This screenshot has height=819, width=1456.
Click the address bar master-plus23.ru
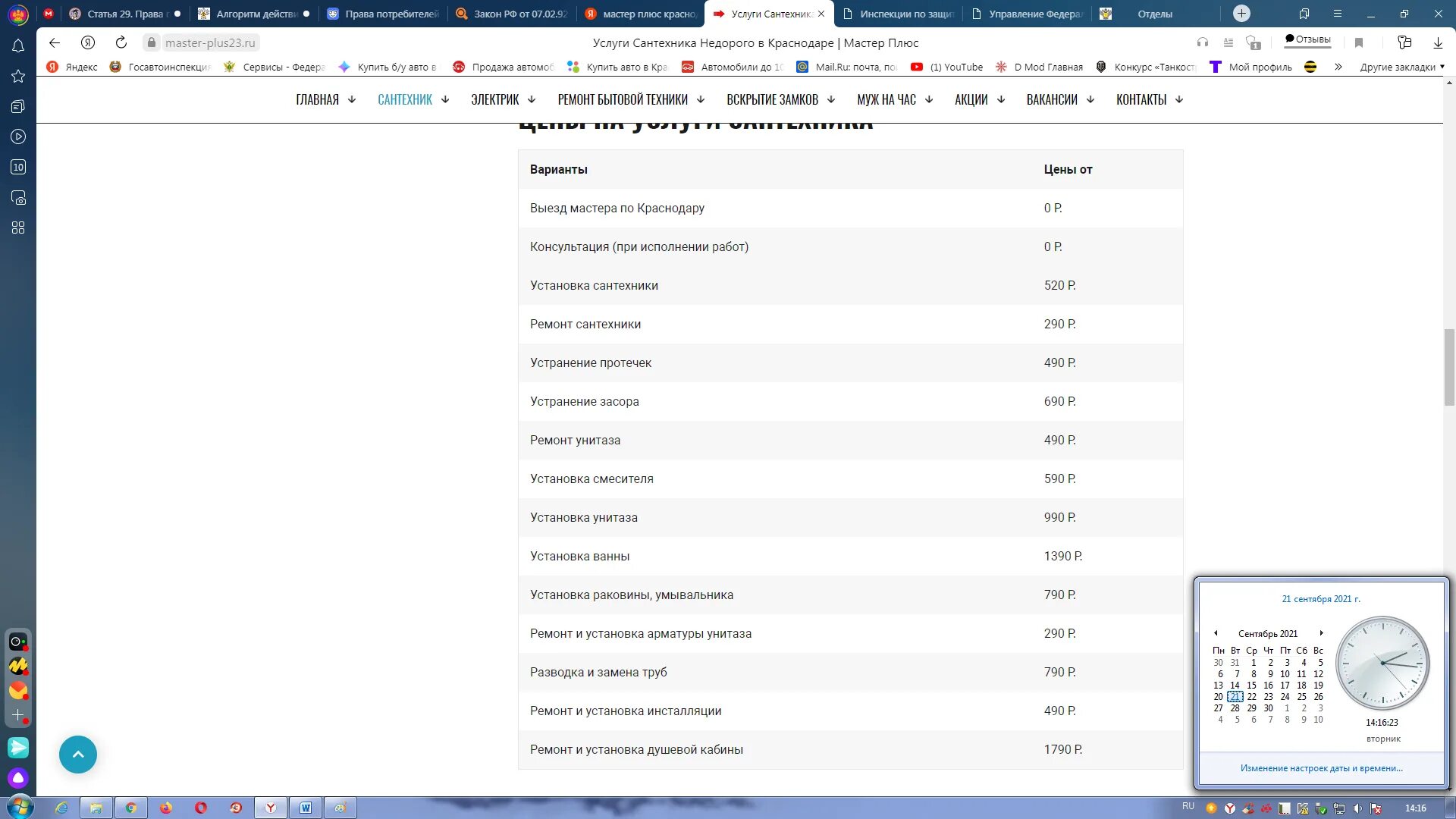tap(210, 43)
